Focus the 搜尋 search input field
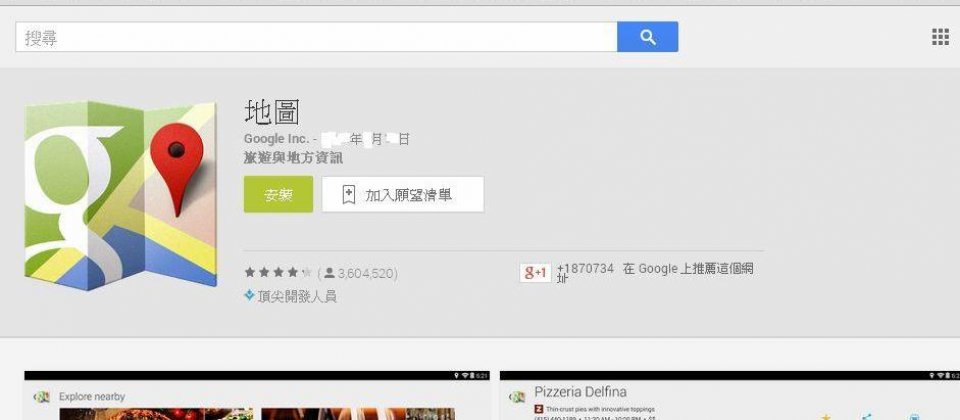 coord(316,37)
